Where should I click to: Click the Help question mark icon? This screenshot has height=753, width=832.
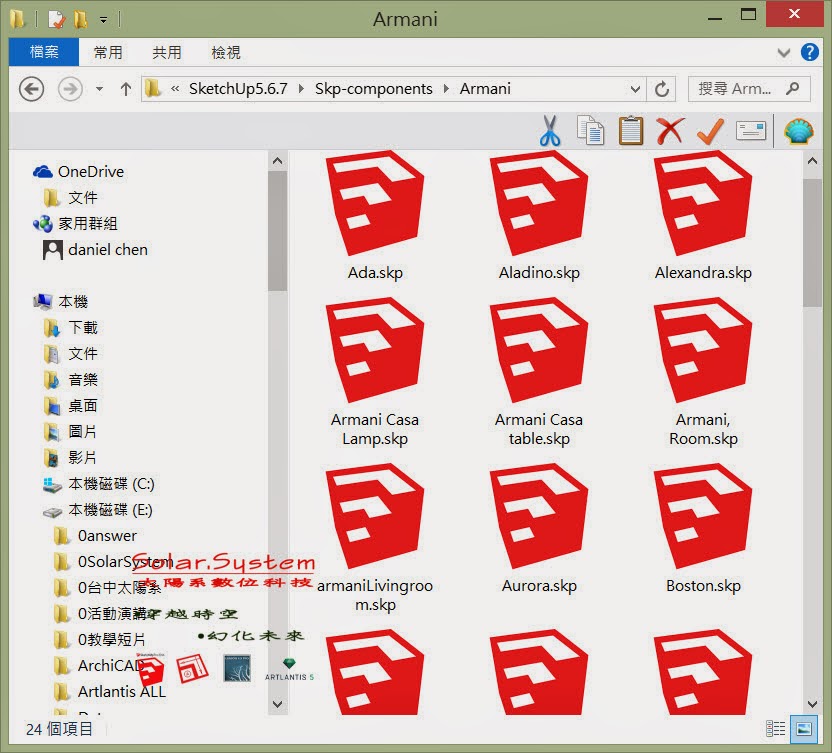click(x=810, y=53)
